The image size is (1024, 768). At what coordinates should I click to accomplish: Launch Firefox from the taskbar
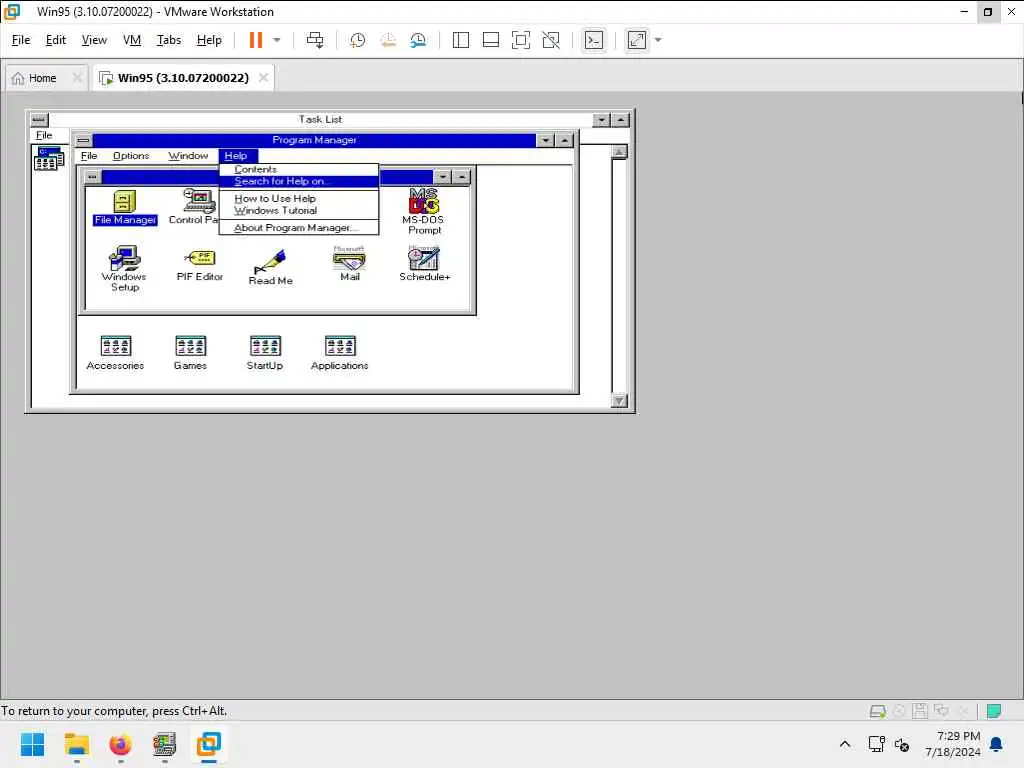click(x=120, y=744)
